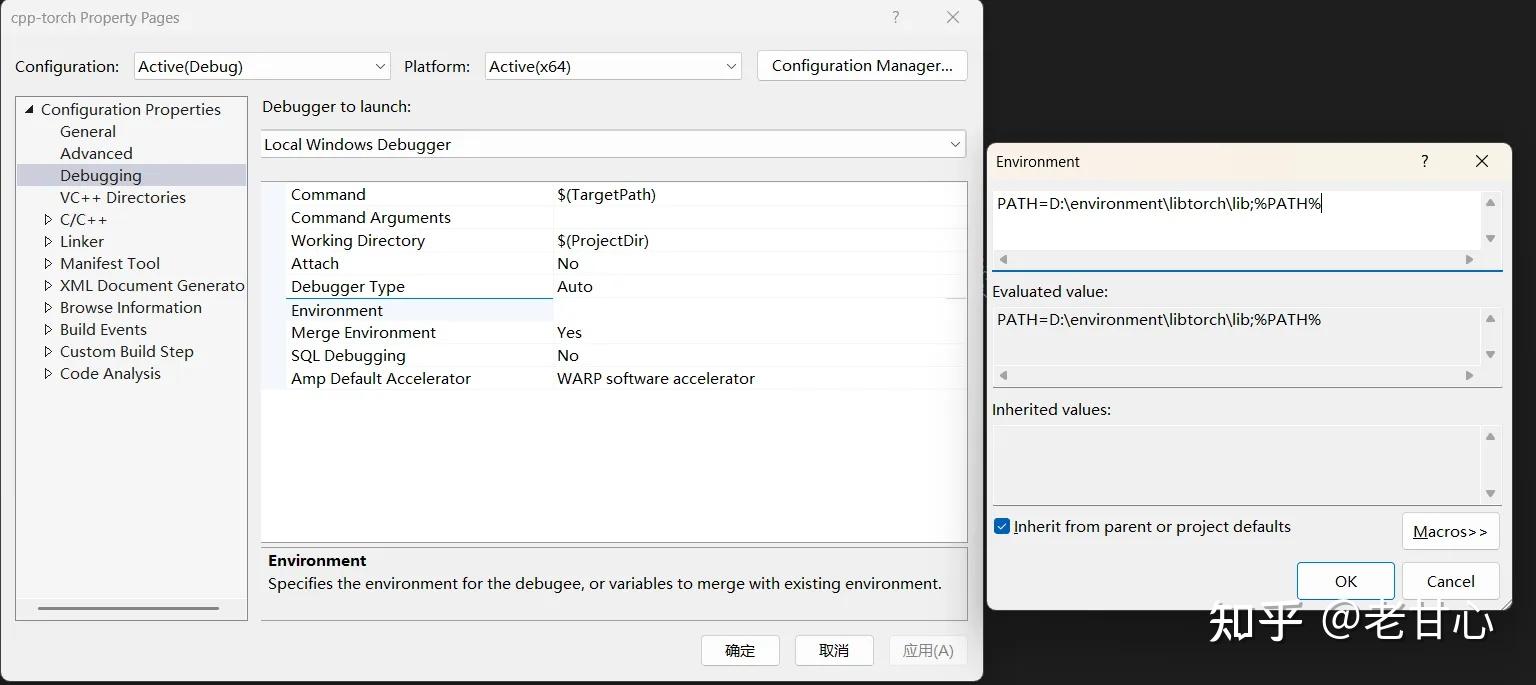Click the scroll-down arrow beside PATH text field
Screen dimensions: 1536x685
[x=1490, y=238]
